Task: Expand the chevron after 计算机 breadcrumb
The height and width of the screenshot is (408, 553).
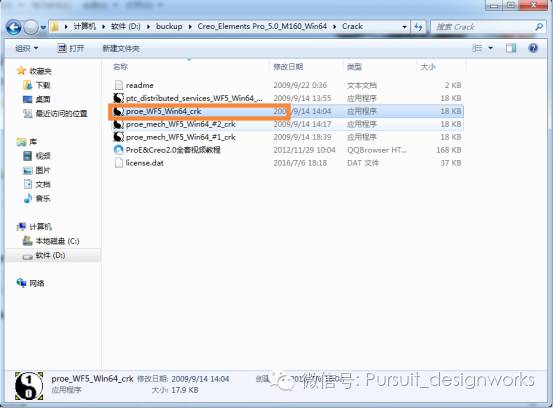Action: click(x=103, y=27)
